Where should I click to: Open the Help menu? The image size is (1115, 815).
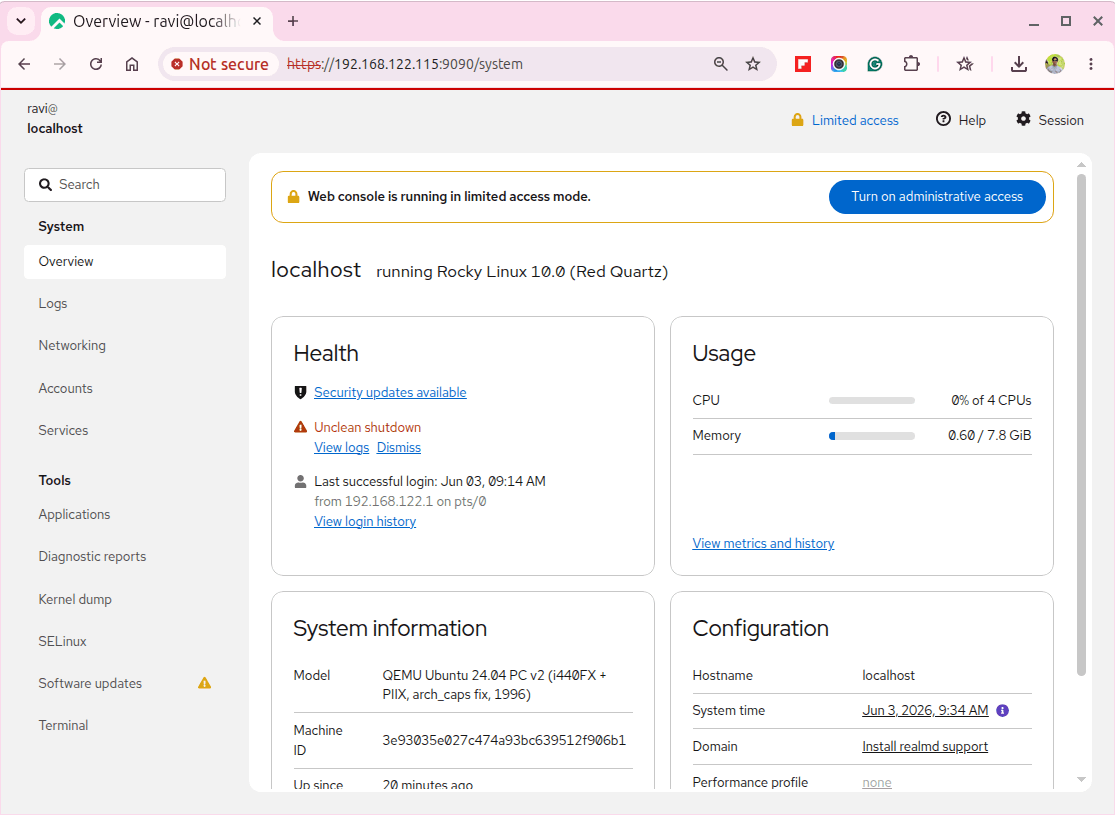[961, 120]
